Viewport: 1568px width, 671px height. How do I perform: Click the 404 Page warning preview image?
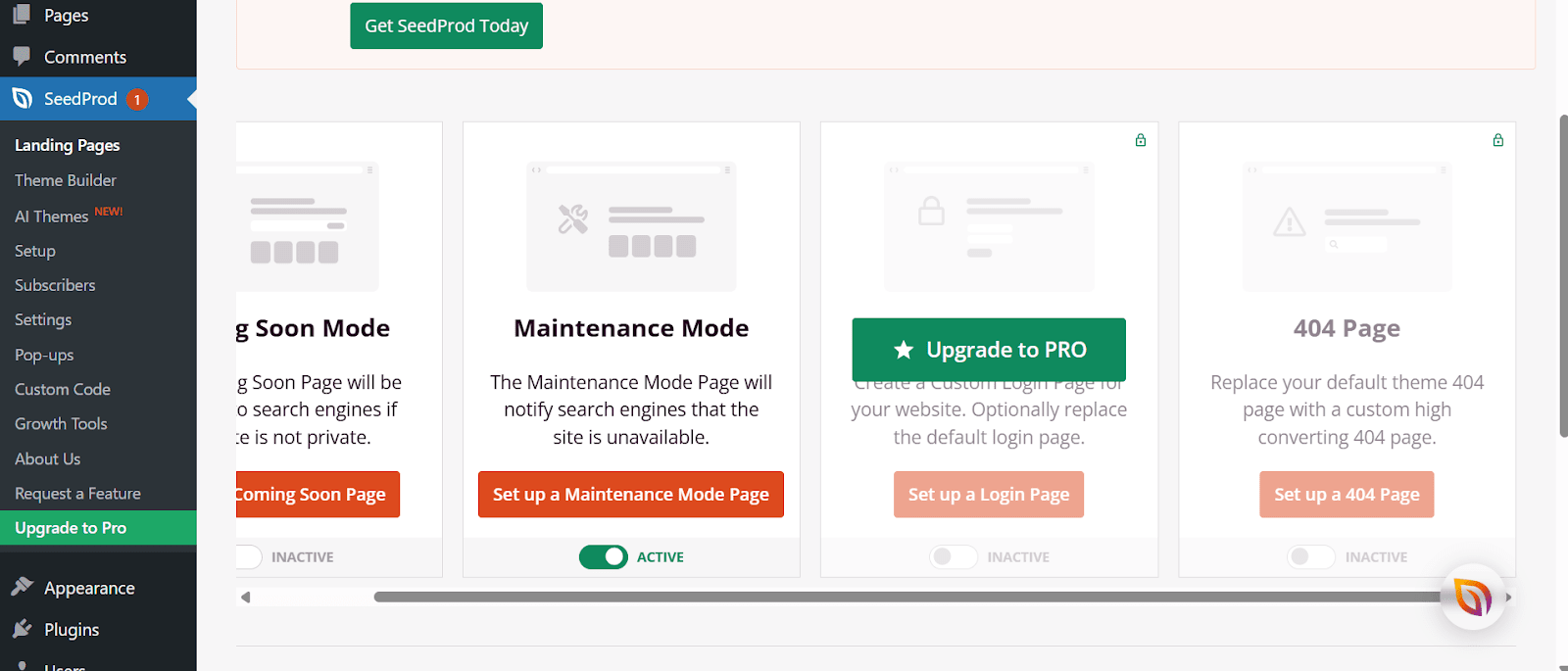[x=1347, y=226]
